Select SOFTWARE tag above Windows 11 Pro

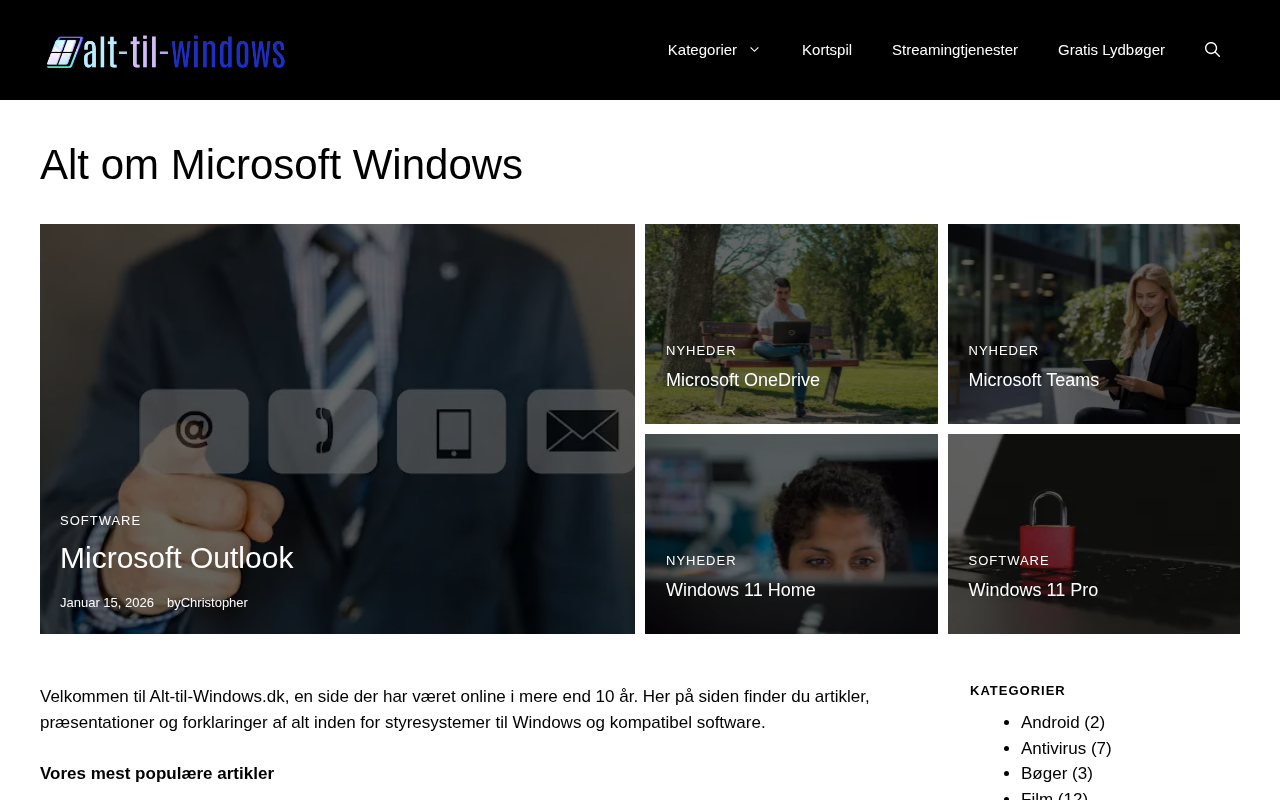(x=1009, y=561)
